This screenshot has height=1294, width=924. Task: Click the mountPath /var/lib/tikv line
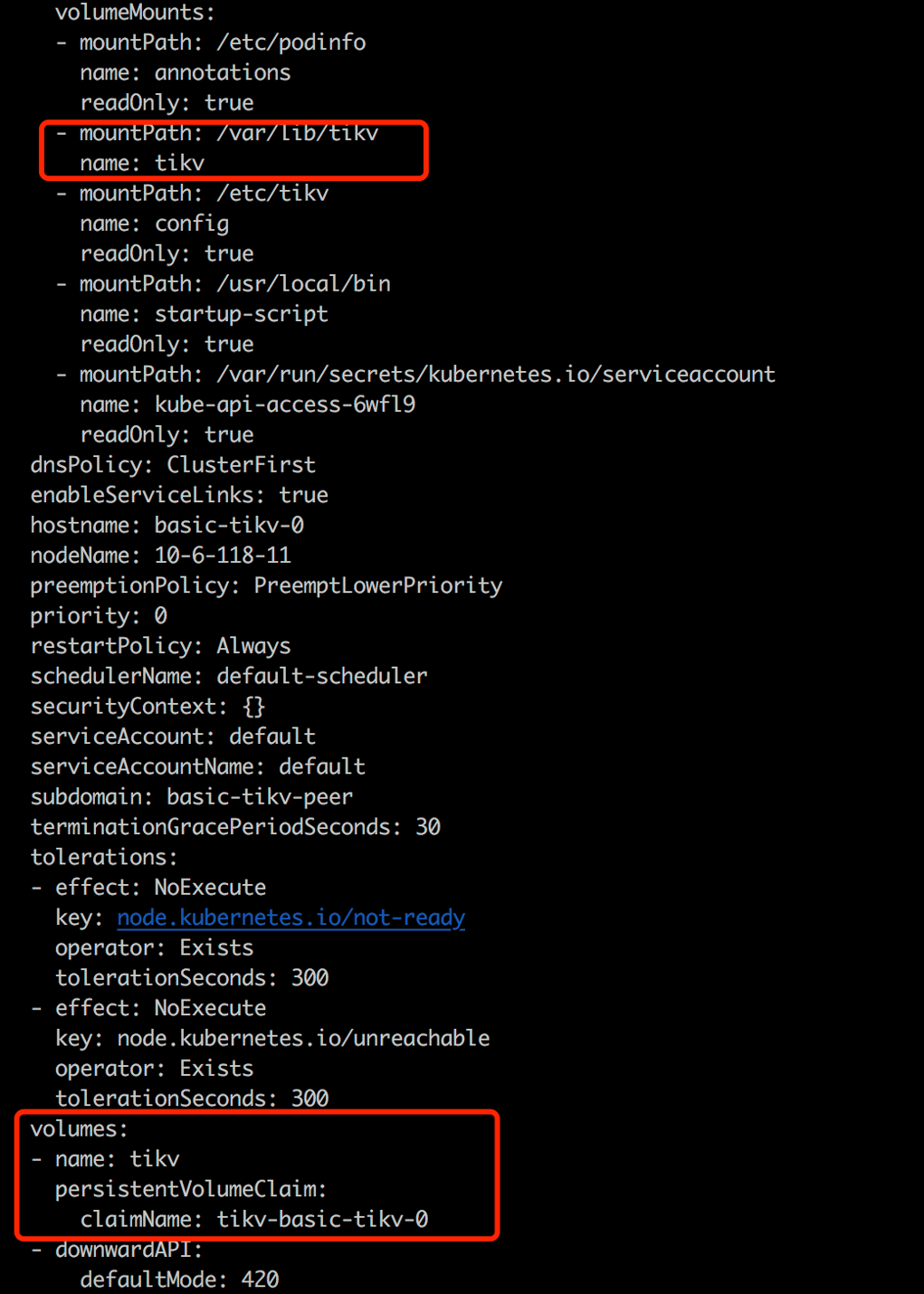pyautogui.click(x=228, y=133)
